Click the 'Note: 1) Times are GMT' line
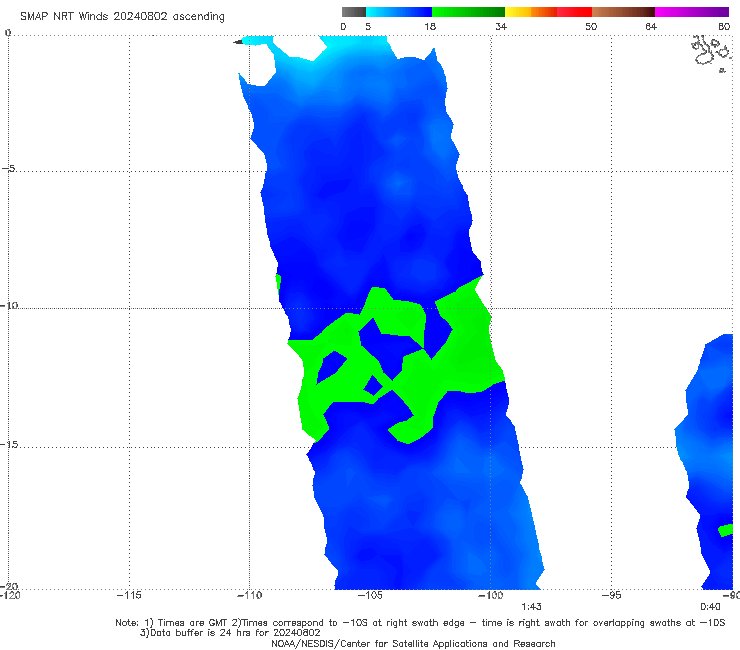Image resolution: width=740 pixels, height=650 pixels. click(x=420, y=623)
